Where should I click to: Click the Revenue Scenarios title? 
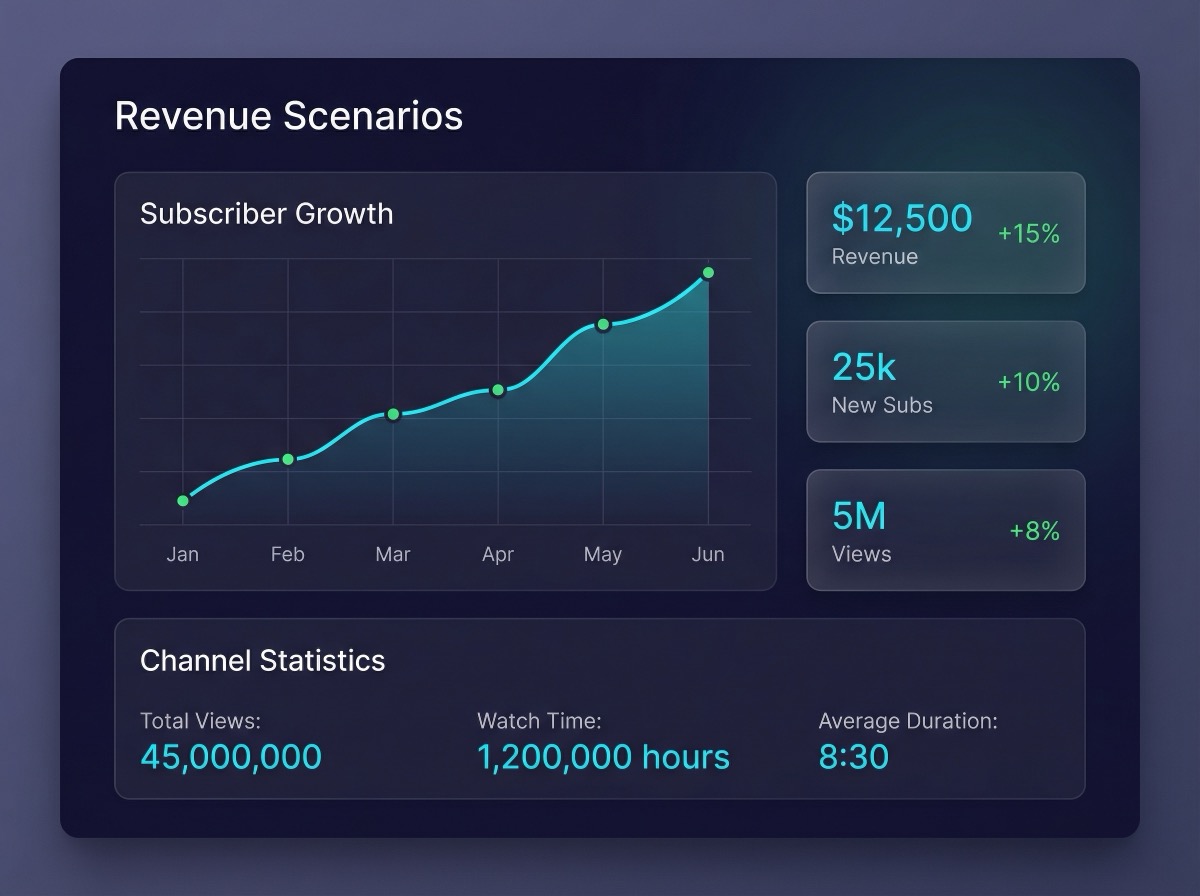tap(289, 116)
